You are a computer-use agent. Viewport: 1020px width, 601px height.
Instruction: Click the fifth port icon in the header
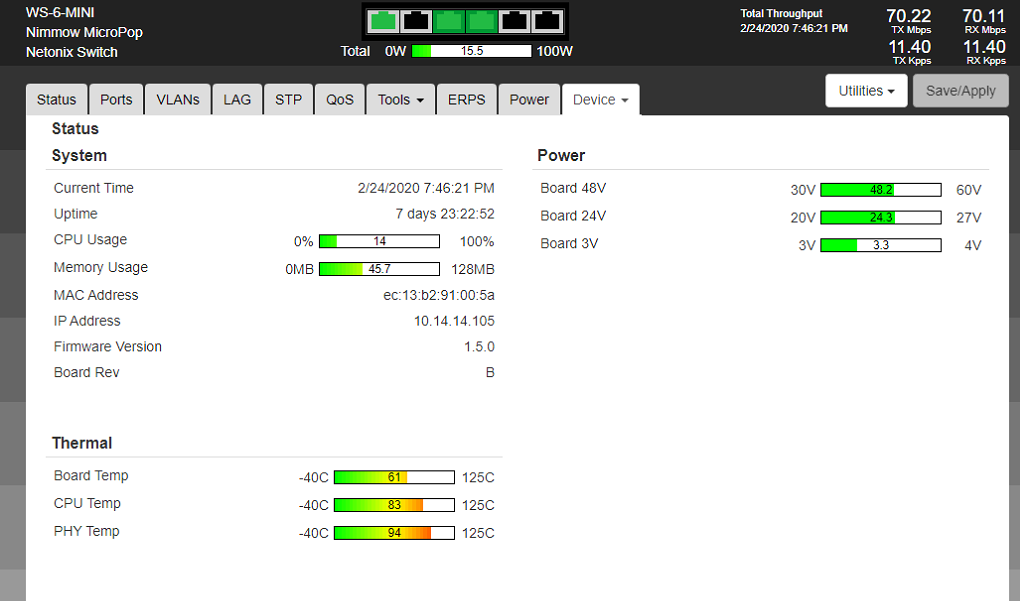pos(514,21)
